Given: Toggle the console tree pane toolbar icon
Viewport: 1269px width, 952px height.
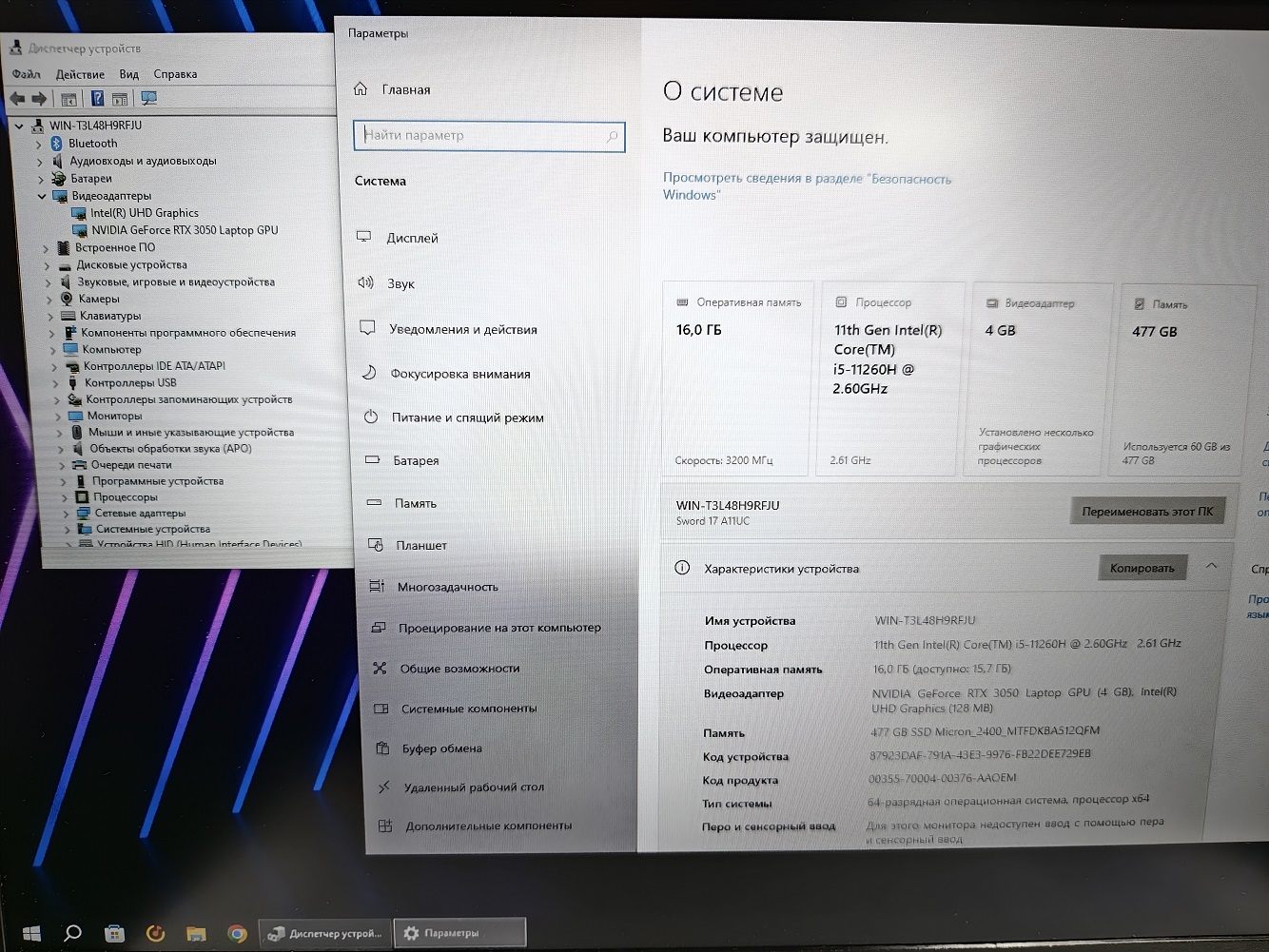Looking at the screenshot, I should [x=68, y=99].
